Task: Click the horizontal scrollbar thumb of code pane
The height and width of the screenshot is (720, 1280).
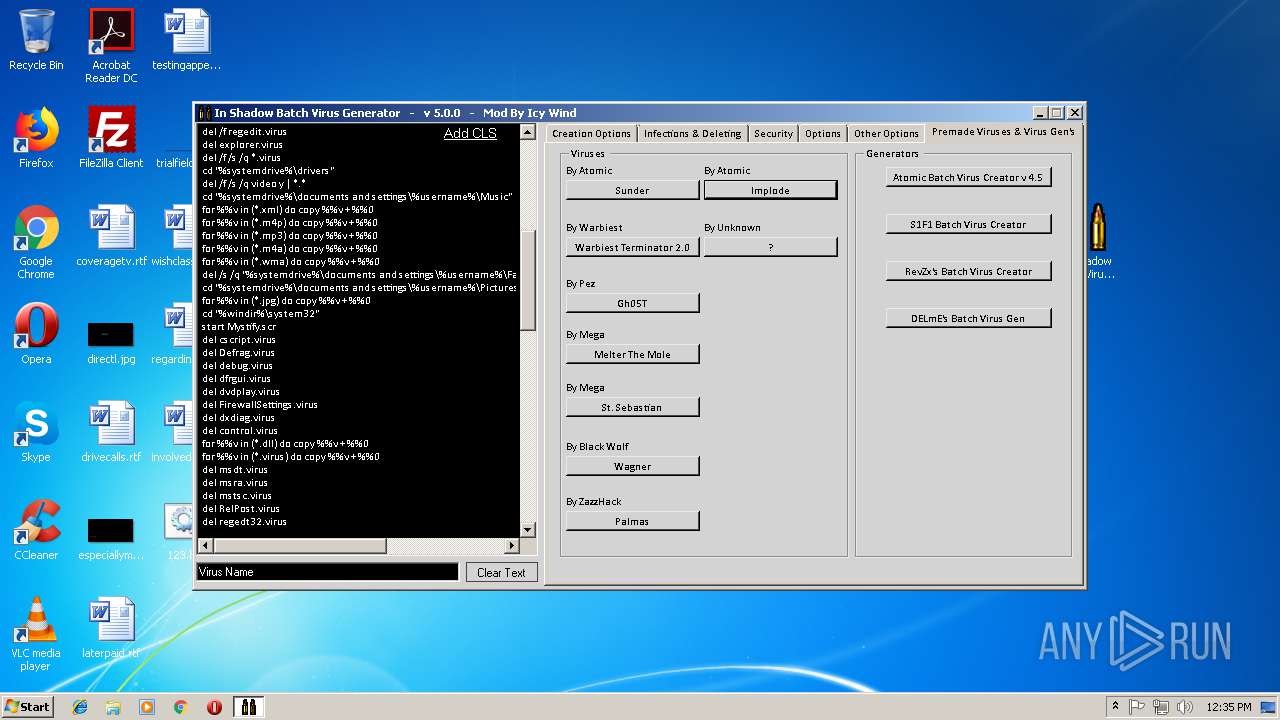Action: click(x=299, y=546)
